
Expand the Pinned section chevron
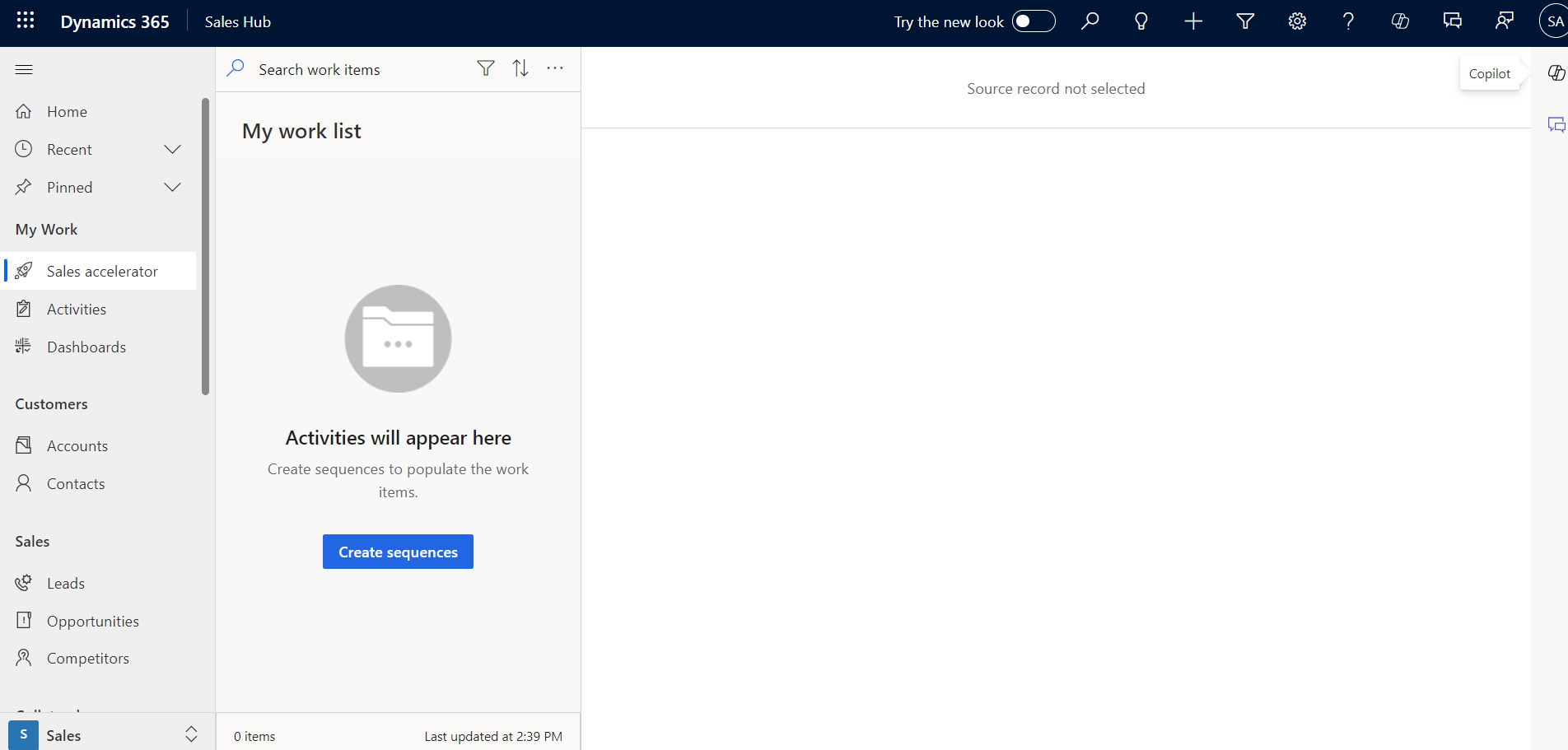pyautogui.click(x=172, y=187)
